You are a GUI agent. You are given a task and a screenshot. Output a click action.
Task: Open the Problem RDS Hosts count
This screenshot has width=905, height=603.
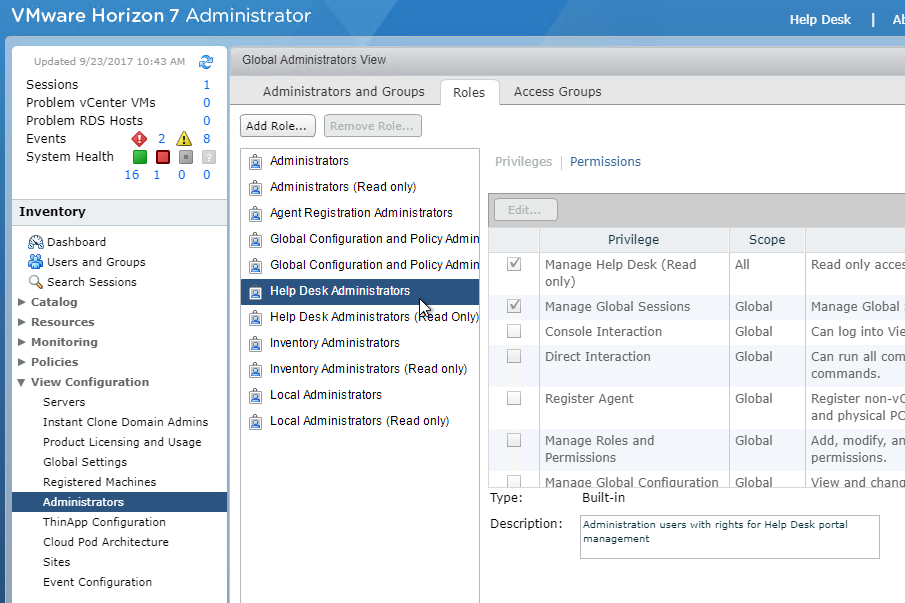point(207,121)
